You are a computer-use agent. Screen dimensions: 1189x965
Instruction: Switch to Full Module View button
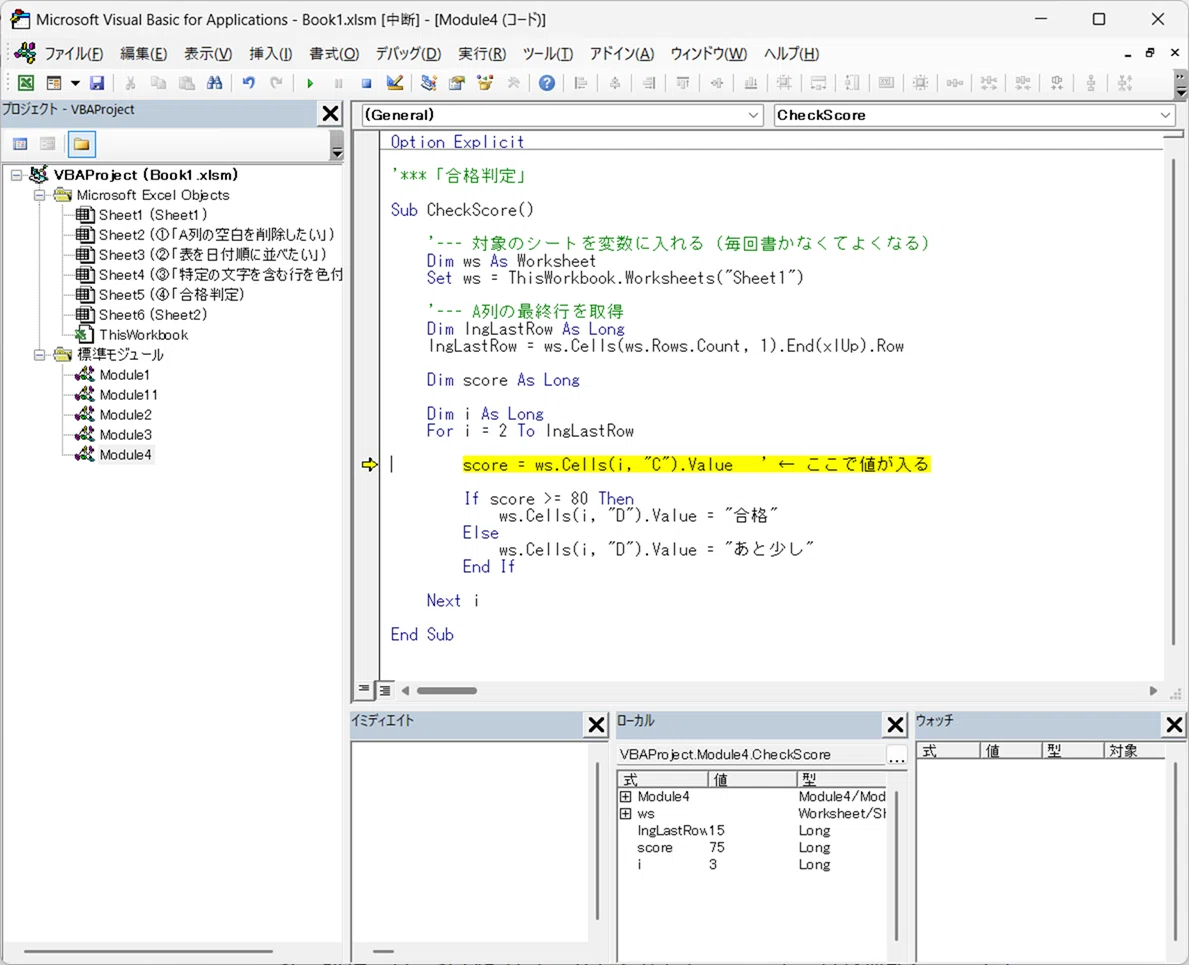pyautogui.click(x=385, y=690)
